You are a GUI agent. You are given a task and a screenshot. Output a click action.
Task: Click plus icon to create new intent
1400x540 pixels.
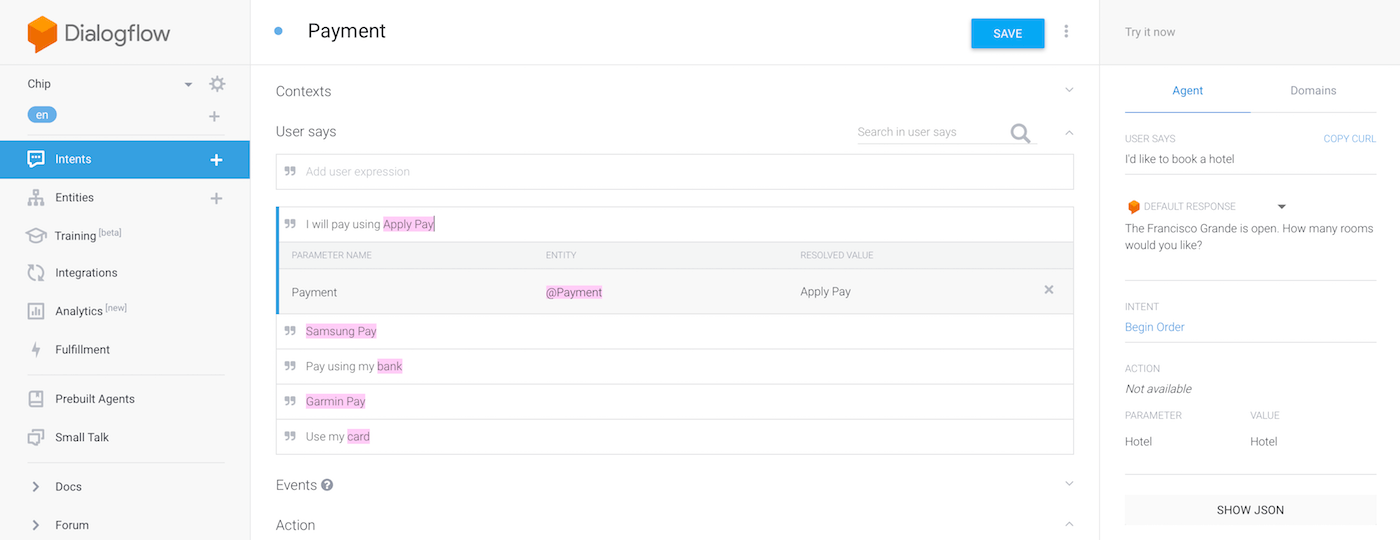(216, 160)
